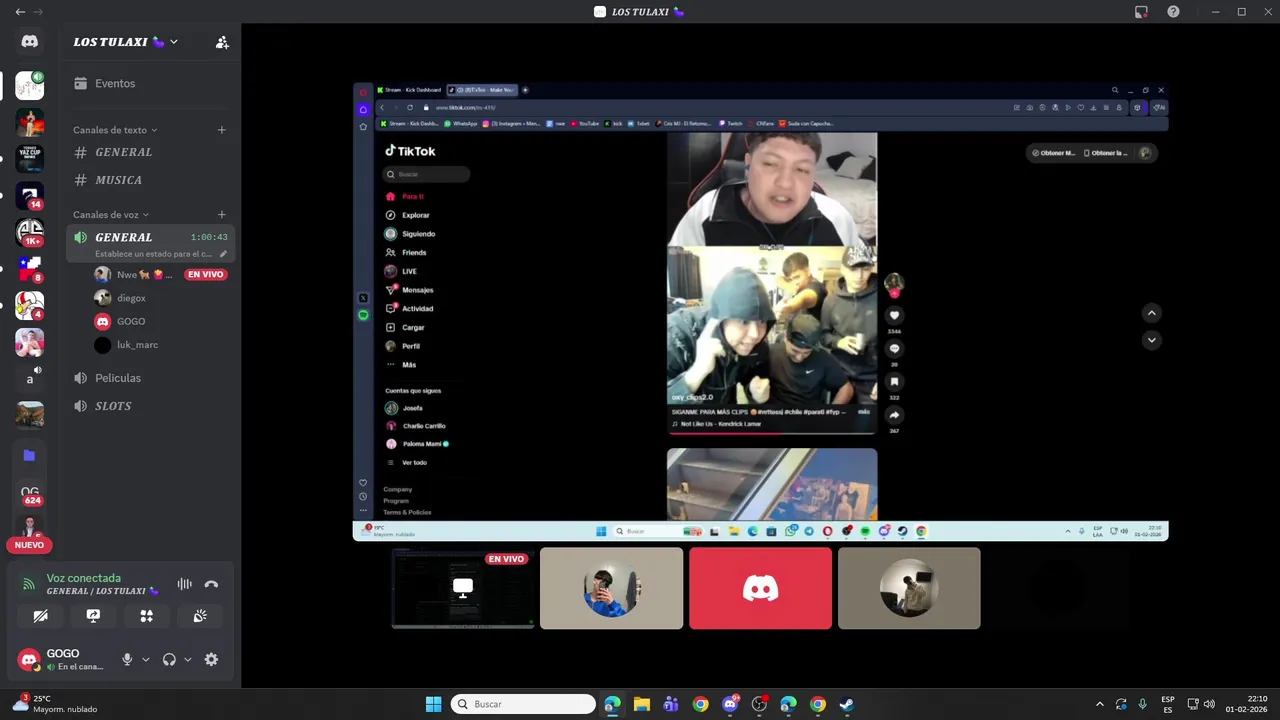Go forward with the title bar forward arrow
The width and height of the screenshot is (1280, 720).
pos(38,12)
